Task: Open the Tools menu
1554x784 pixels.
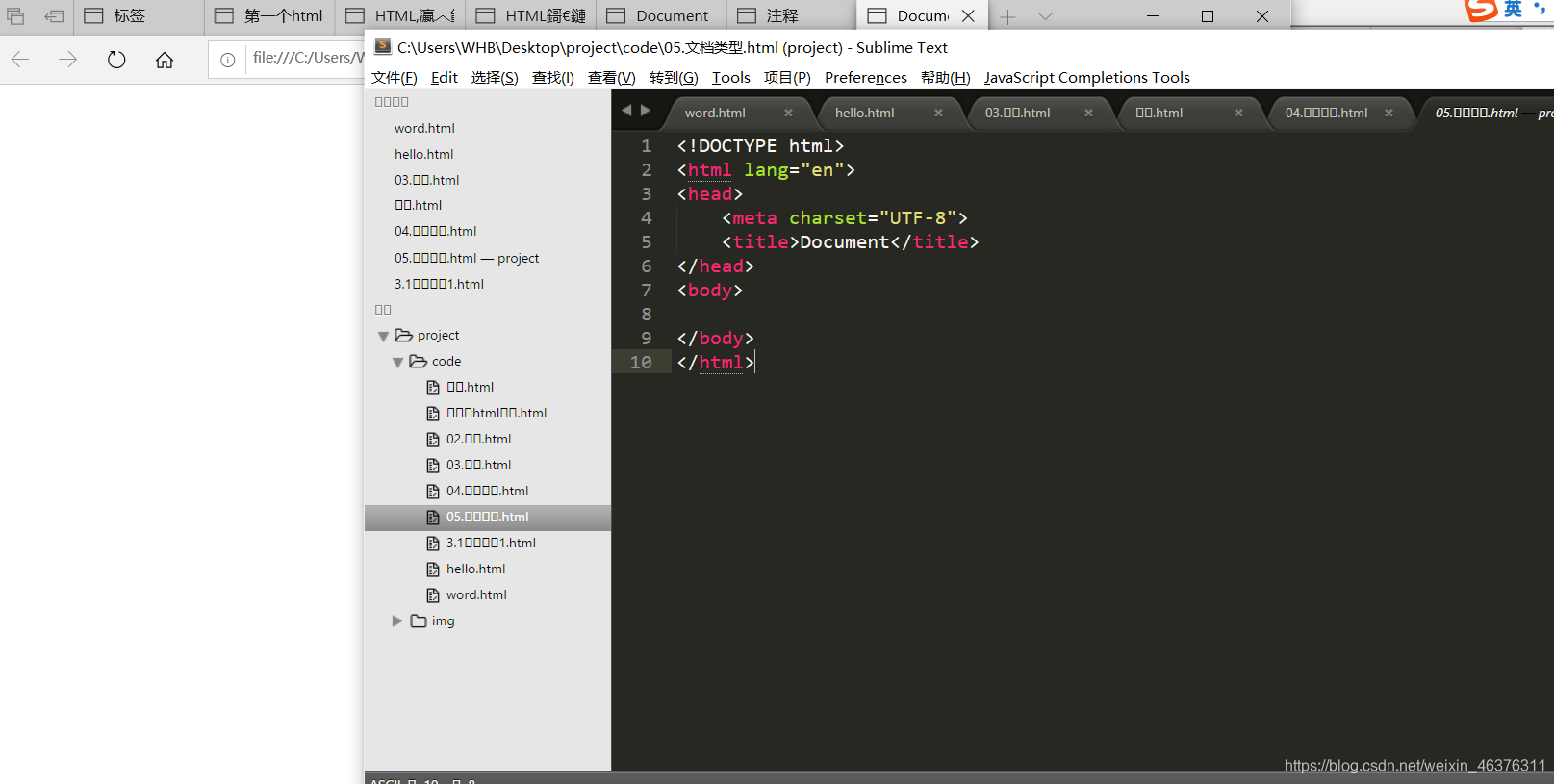Action: click(731, 78)
